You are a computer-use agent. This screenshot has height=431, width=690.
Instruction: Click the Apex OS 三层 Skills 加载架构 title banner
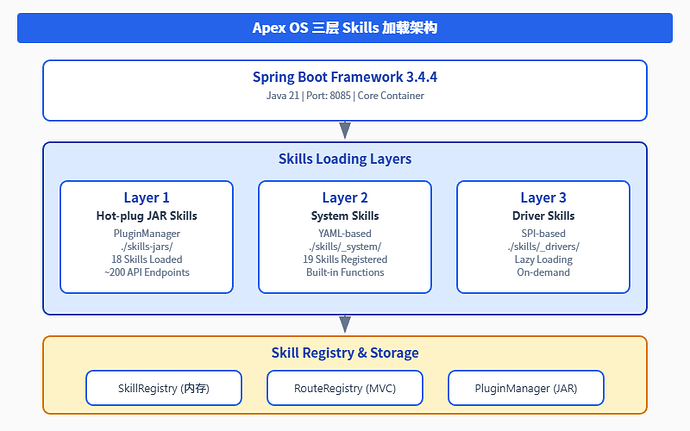coord(345,28)
